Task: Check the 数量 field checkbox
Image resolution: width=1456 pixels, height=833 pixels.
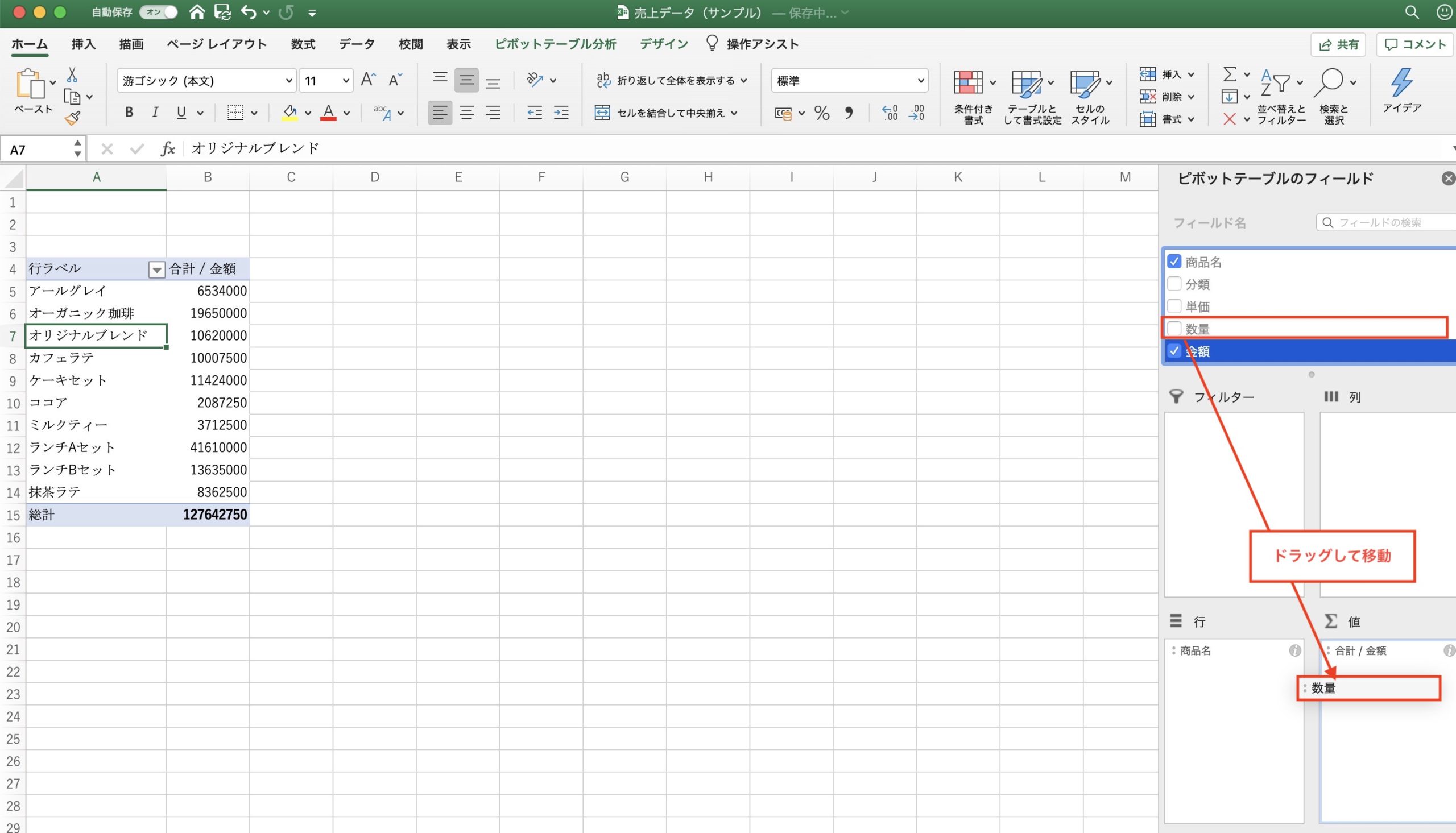Action: [1174, 329]
